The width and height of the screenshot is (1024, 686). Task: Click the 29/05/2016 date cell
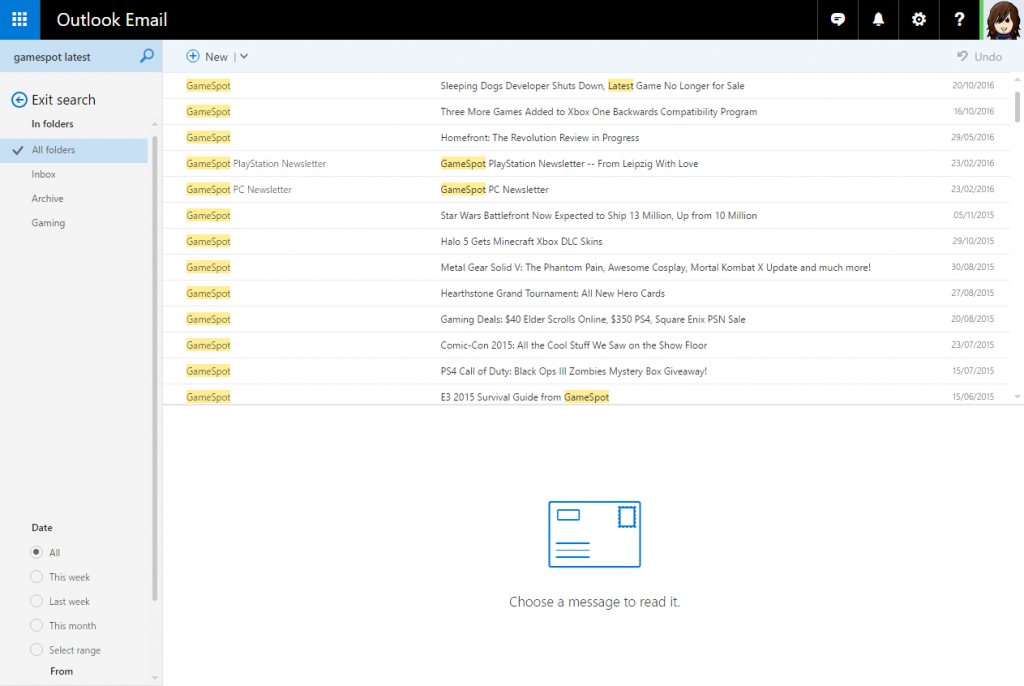point(973,138)
